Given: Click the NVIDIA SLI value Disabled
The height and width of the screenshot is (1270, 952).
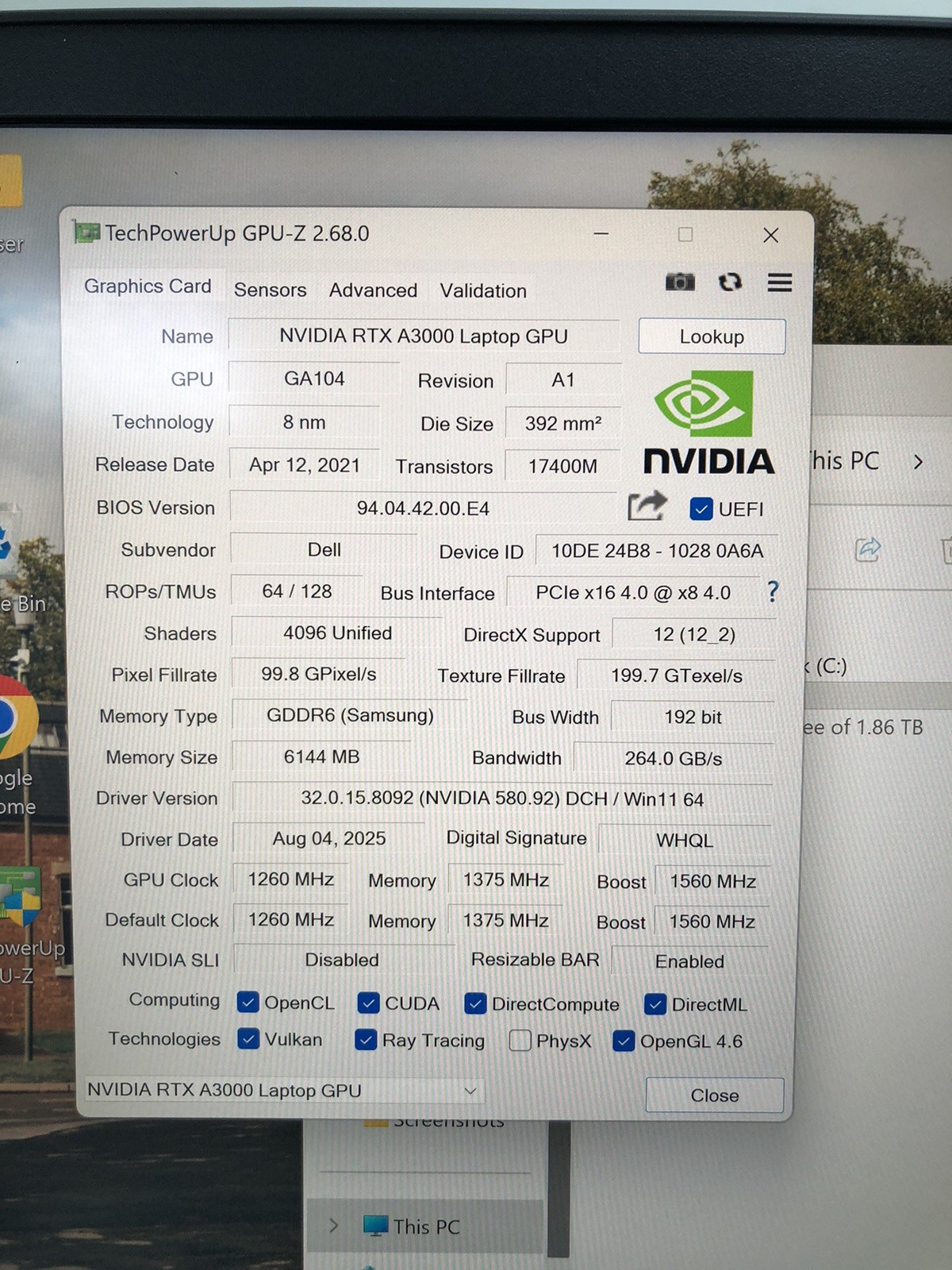Looking at the screenshot, I should coord(342,960).
